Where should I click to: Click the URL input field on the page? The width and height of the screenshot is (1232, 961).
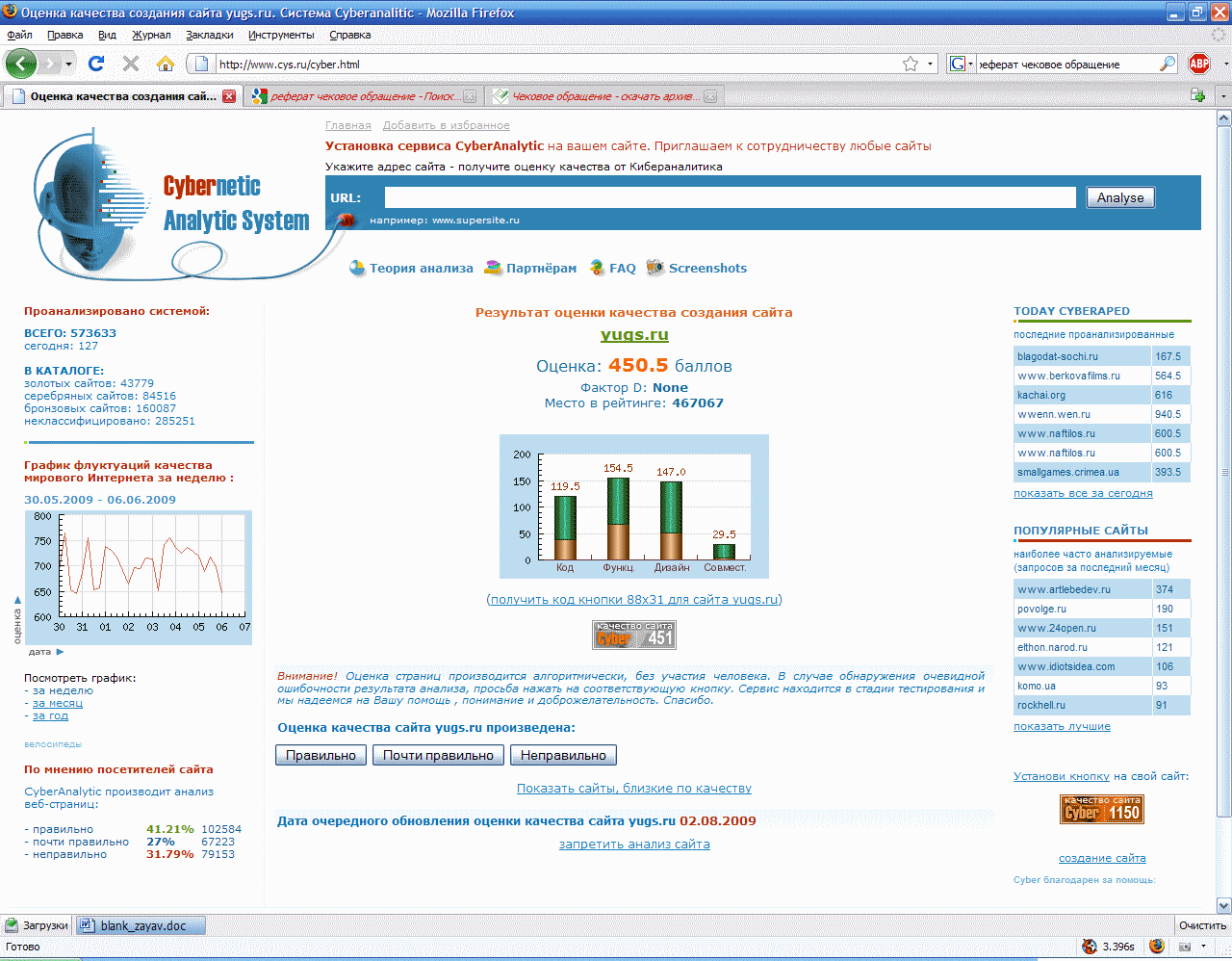pos(730,197)
